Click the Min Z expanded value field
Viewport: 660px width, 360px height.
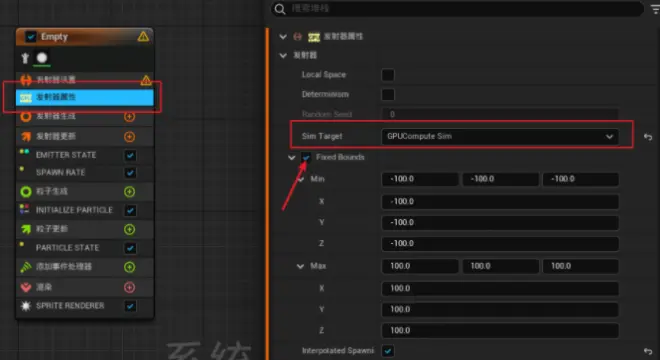500,243
